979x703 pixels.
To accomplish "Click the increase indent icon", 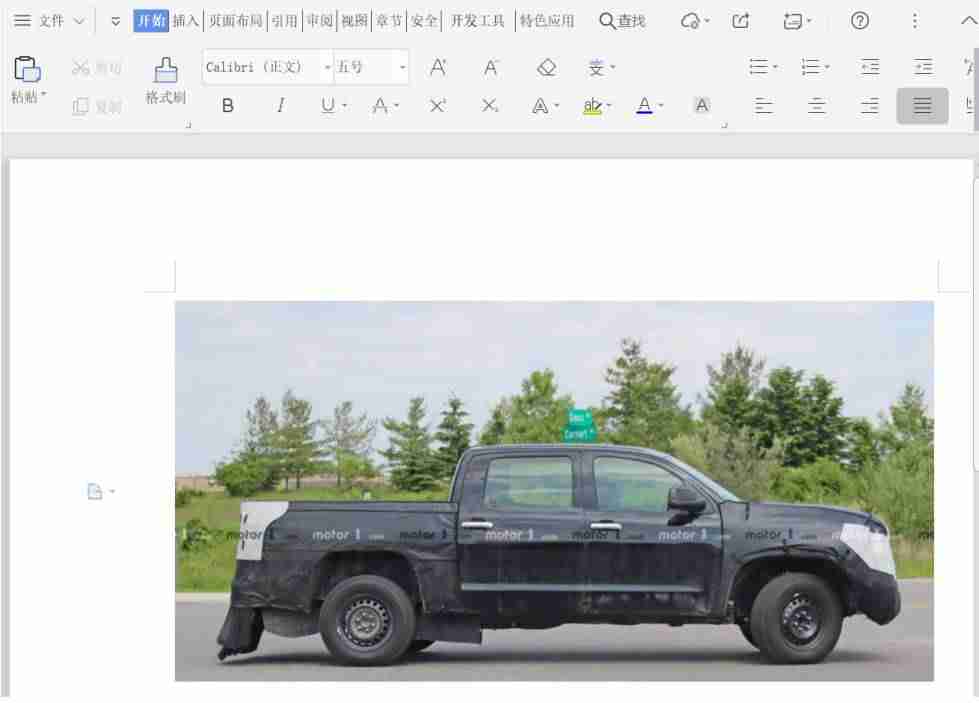I will 923,67.
